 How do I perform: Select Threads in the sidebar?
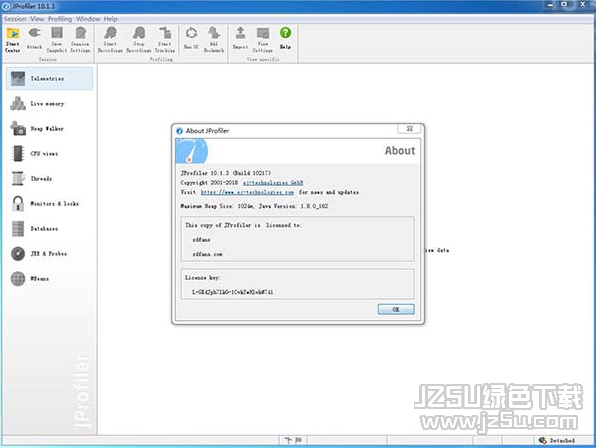click(49, 178)
